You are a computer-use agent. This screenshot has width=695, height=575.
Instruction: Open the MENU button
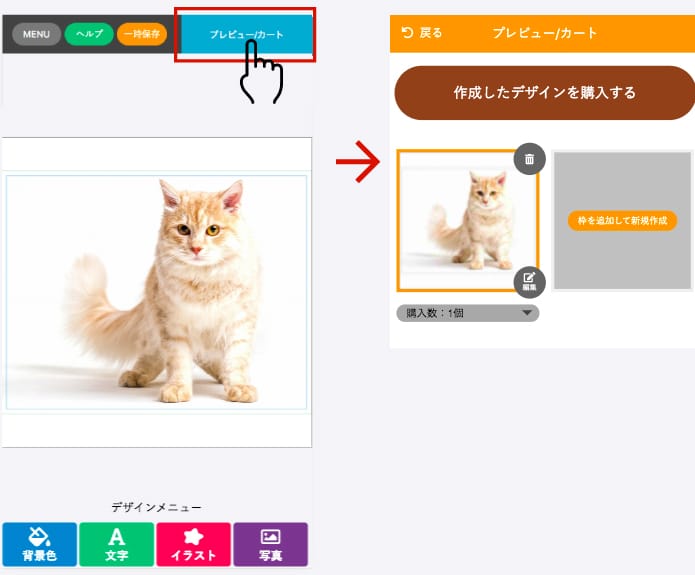point(36,34)
